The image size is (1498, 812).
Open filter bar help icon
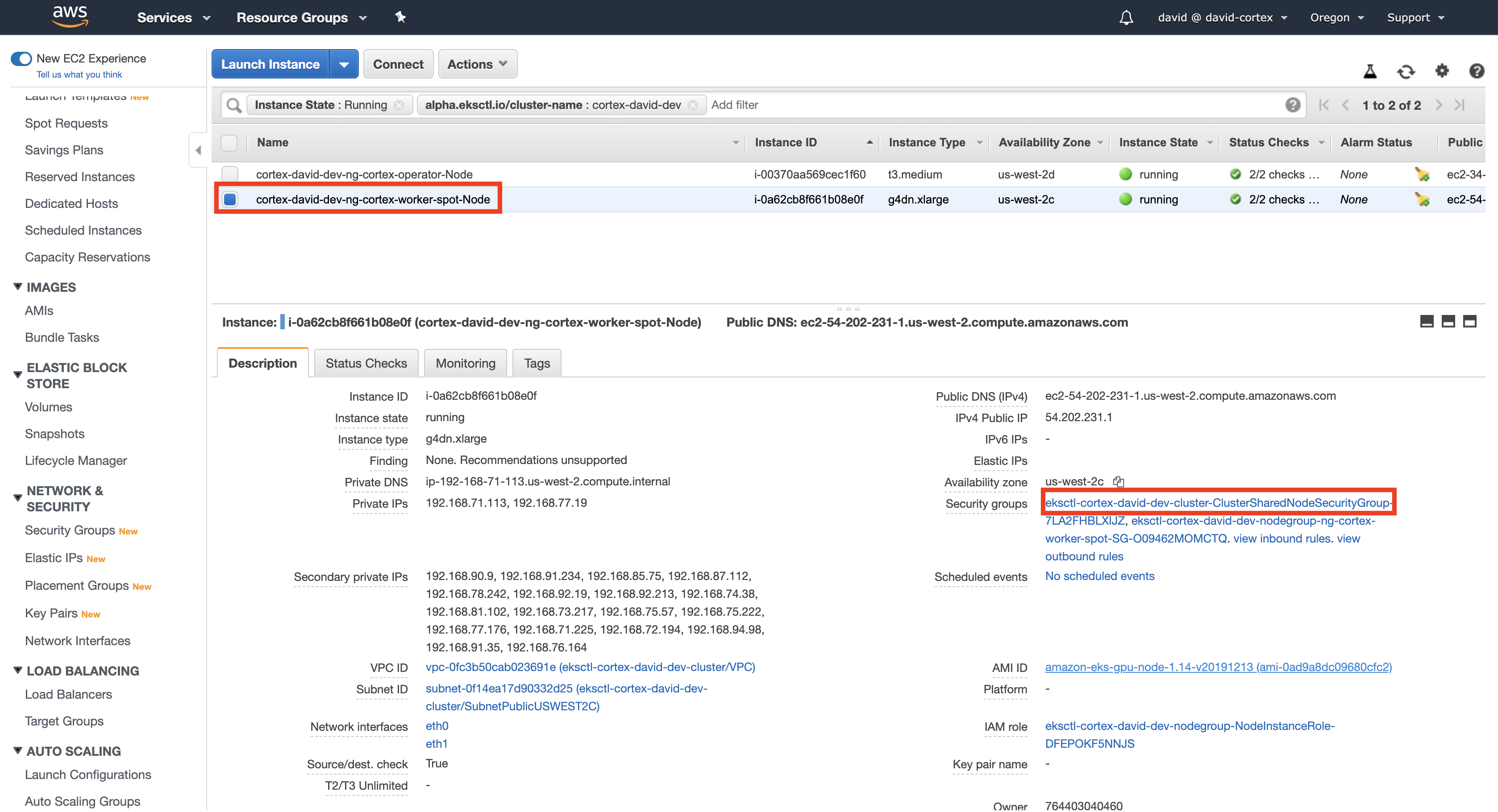pyautogui.click(x=1293, y=105)
